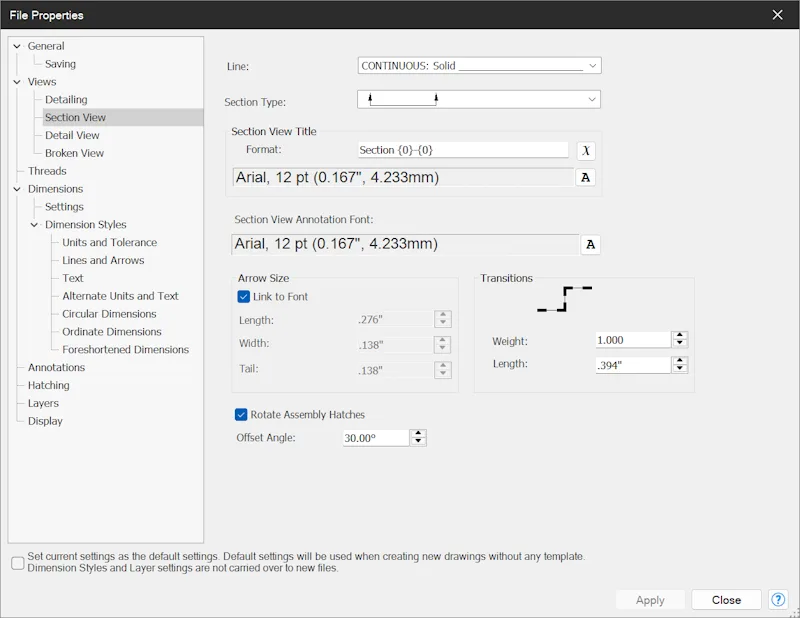Open Lines and Arrows settings
Image resolution: width=800 pixels, height=618 pixels.
tap(103, 260)
